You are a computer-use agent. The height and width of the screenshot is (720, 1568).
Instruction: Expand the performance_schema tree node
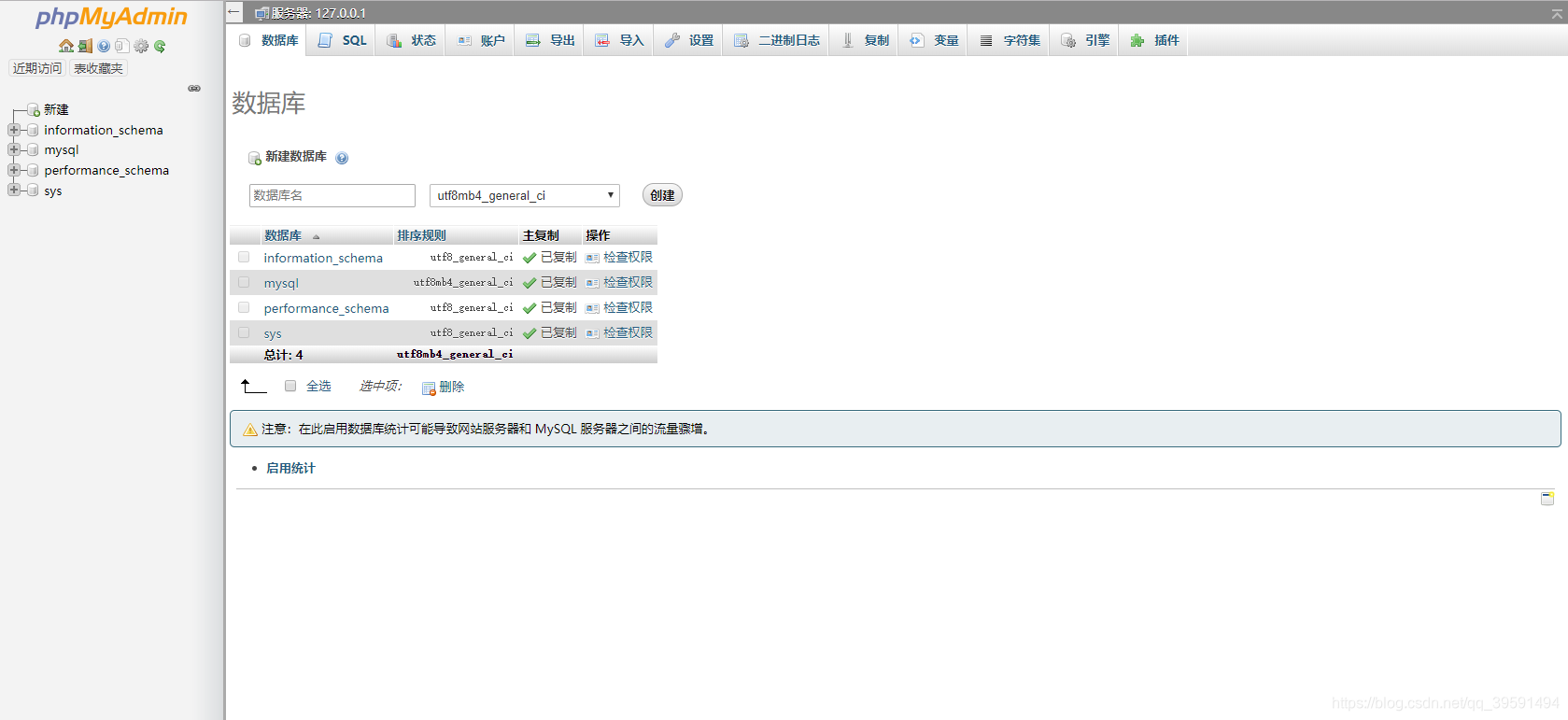tap(13, 170)
